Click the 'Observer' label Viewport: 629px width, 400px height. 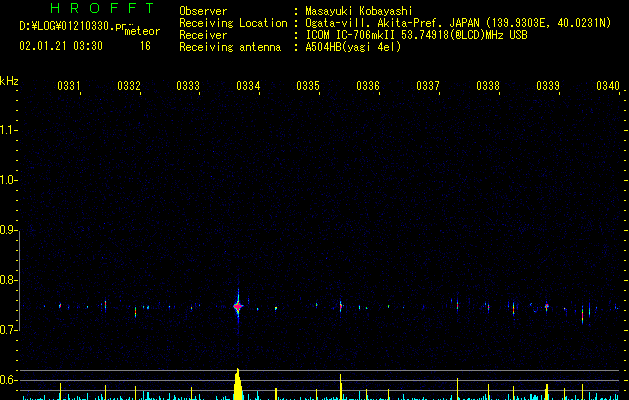[x=203, y=11]
